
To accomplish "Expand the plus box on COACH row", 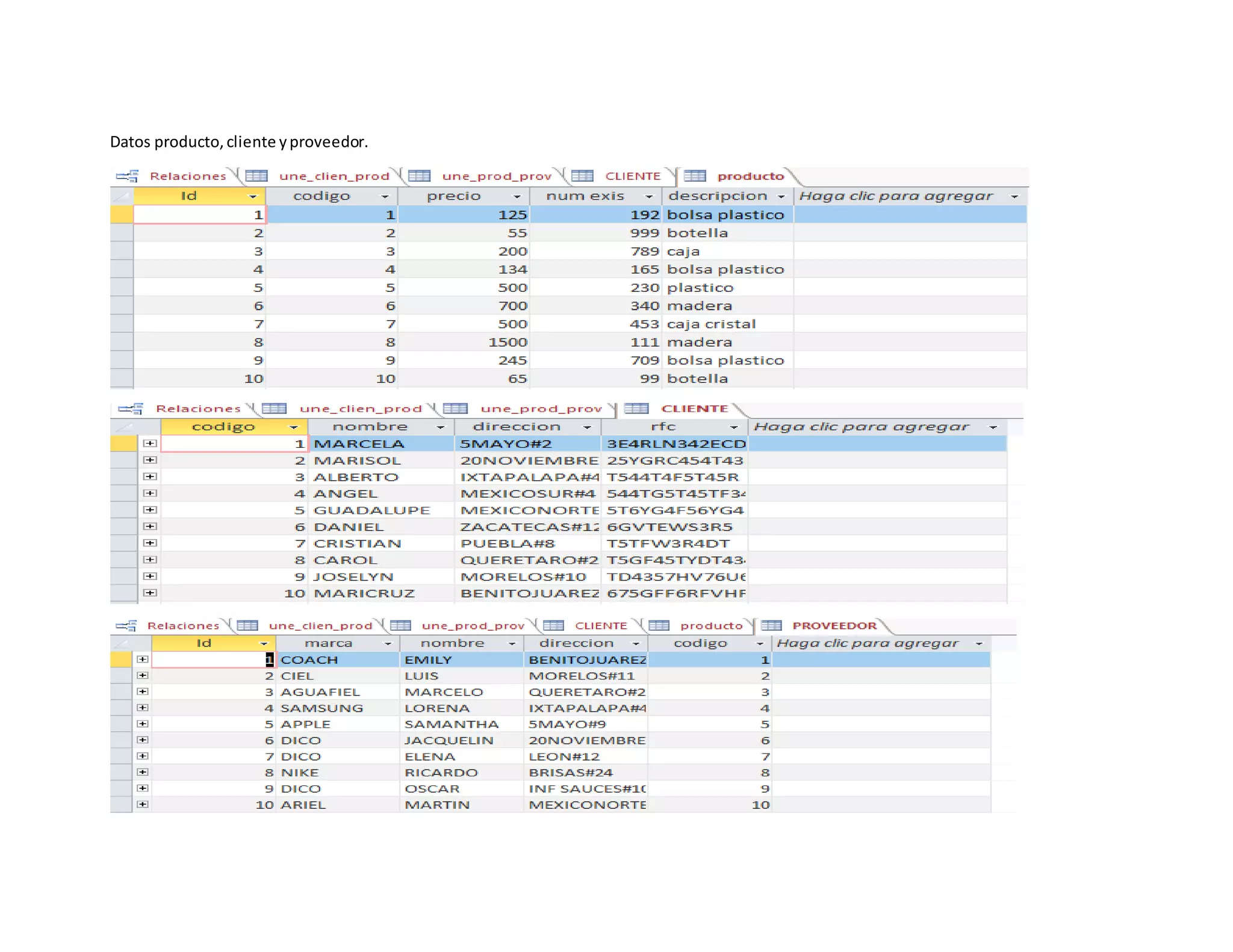I will pyautogui.click(x=142, y=660).
